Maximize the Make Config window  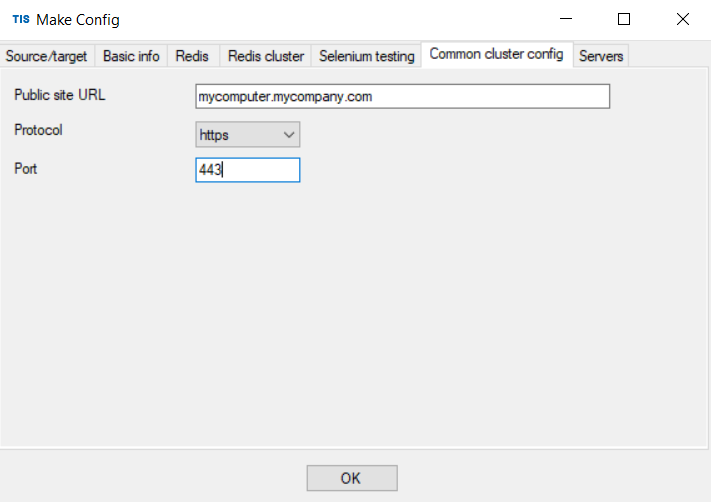point(624,19)
